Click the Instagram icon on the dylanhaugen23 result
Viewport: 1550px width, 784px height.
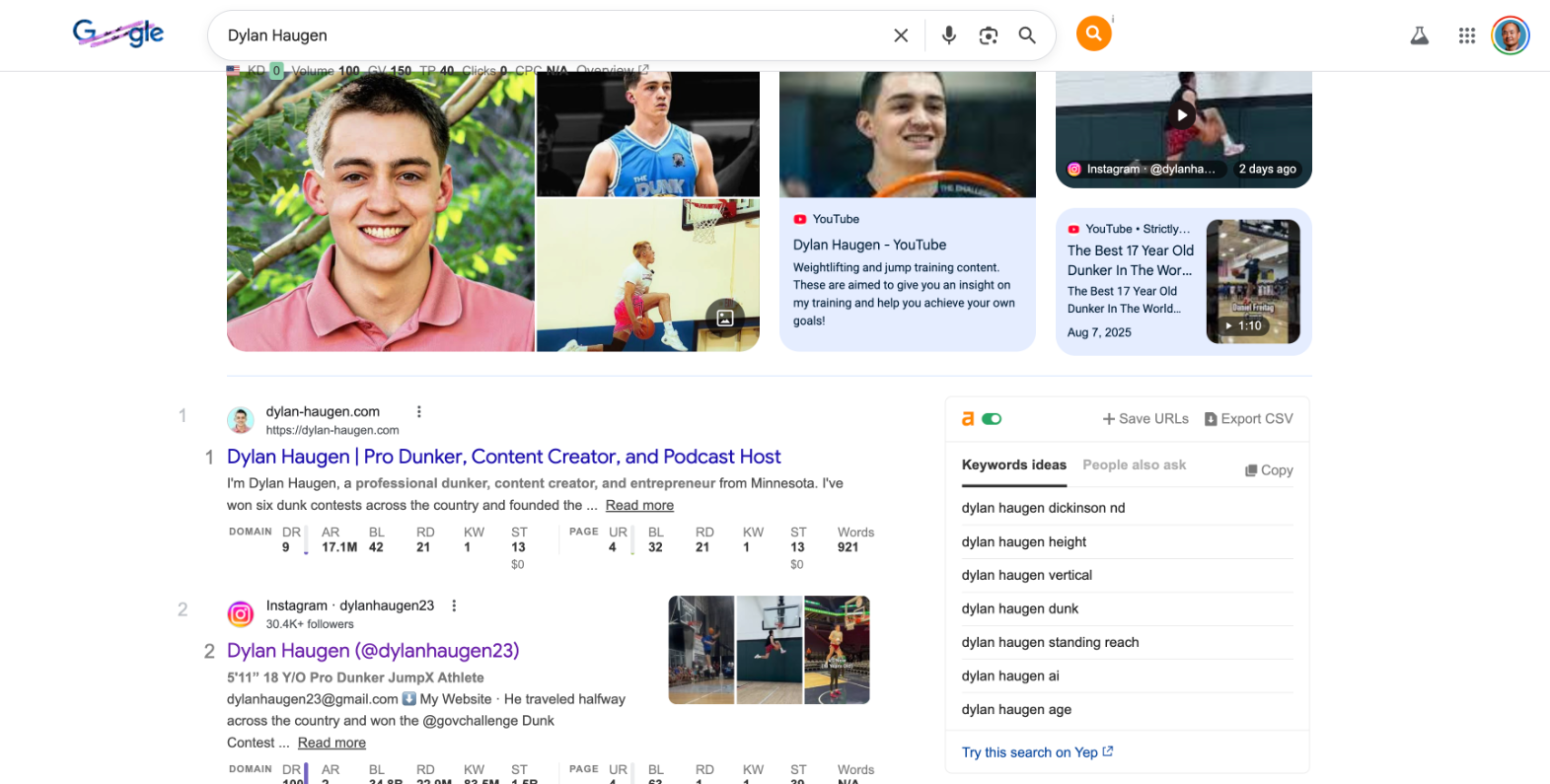240,613
